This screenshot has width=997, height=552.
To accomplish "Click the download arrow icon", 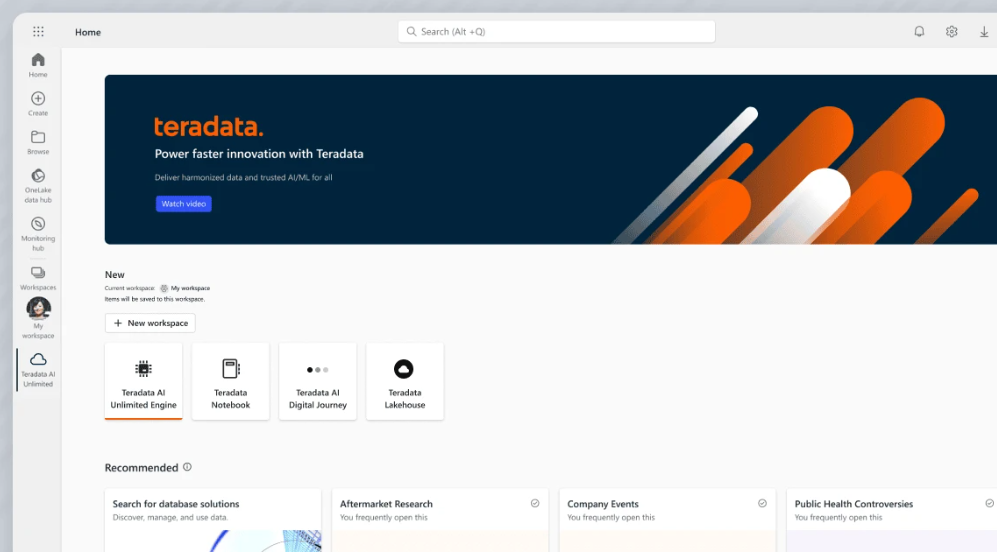I will (984, 31).
